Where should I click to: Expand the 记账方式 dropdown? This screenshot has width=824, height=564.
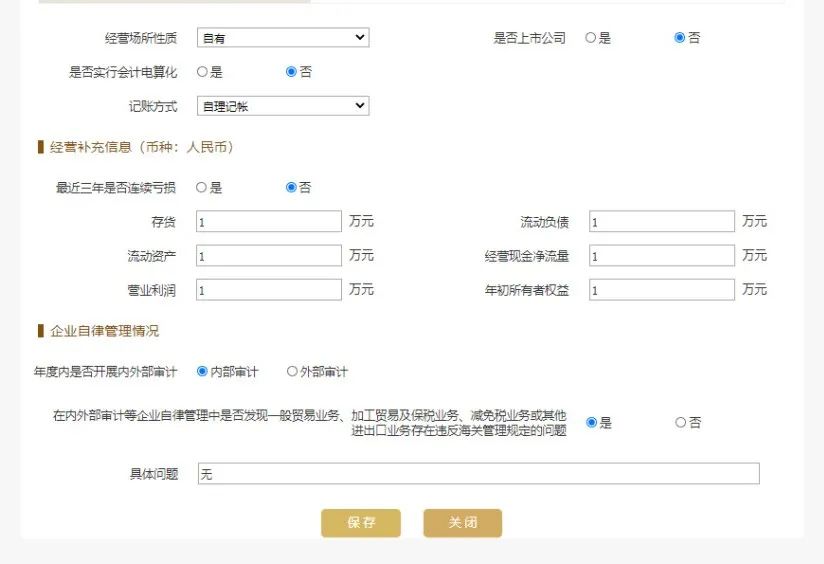(283, 106)
